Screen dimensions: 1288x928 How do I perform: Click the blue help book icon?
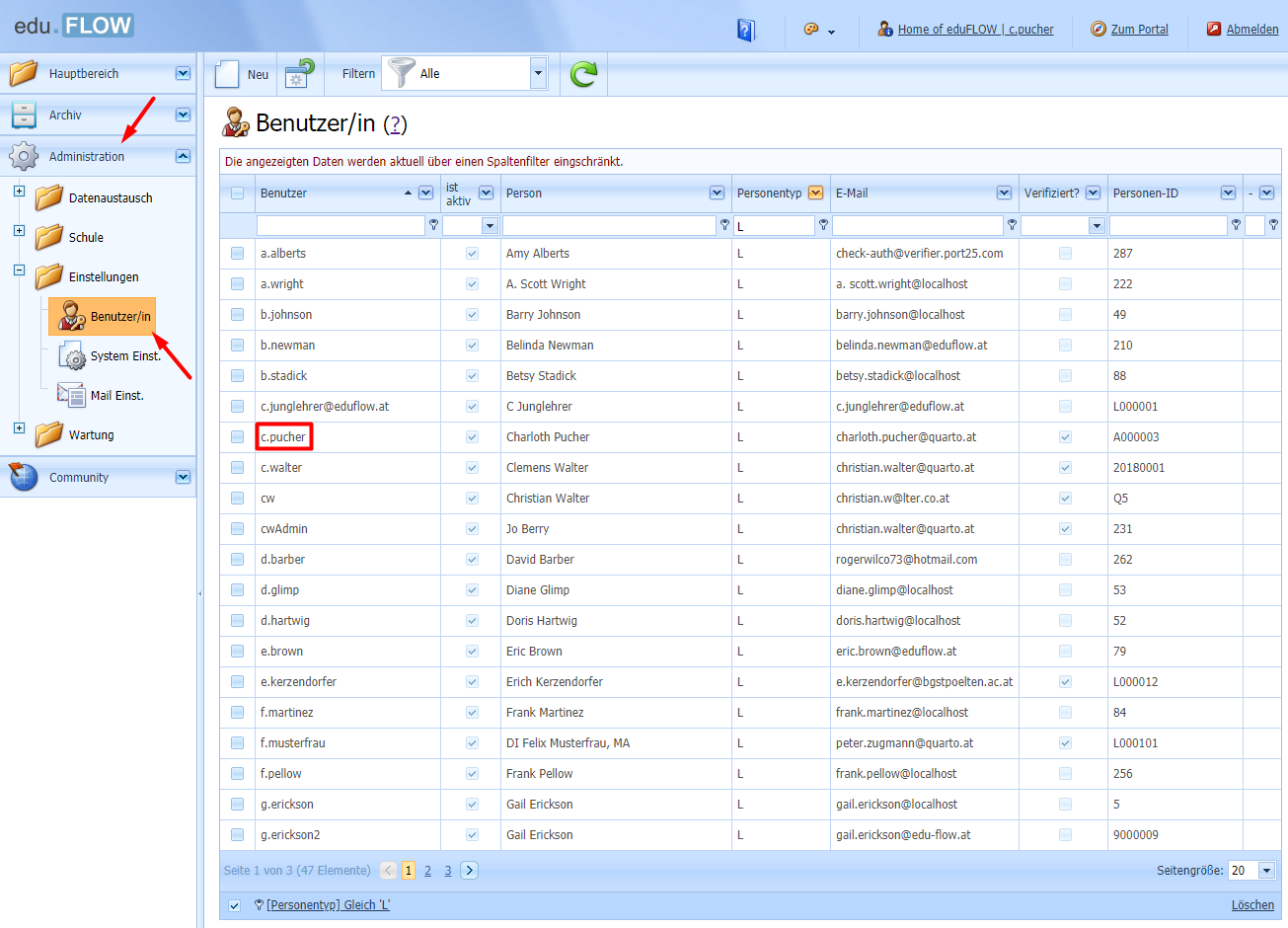(x=746, y=30)
